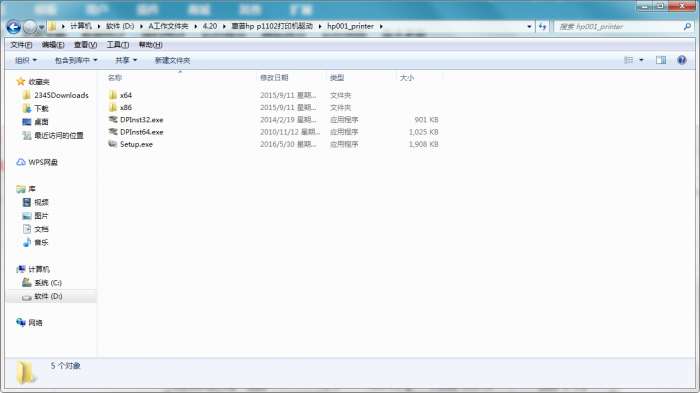Viewport: 700px width, 393px height.
Task: Expand the 包含到库中 dropdown
Action: pos(76,60)
